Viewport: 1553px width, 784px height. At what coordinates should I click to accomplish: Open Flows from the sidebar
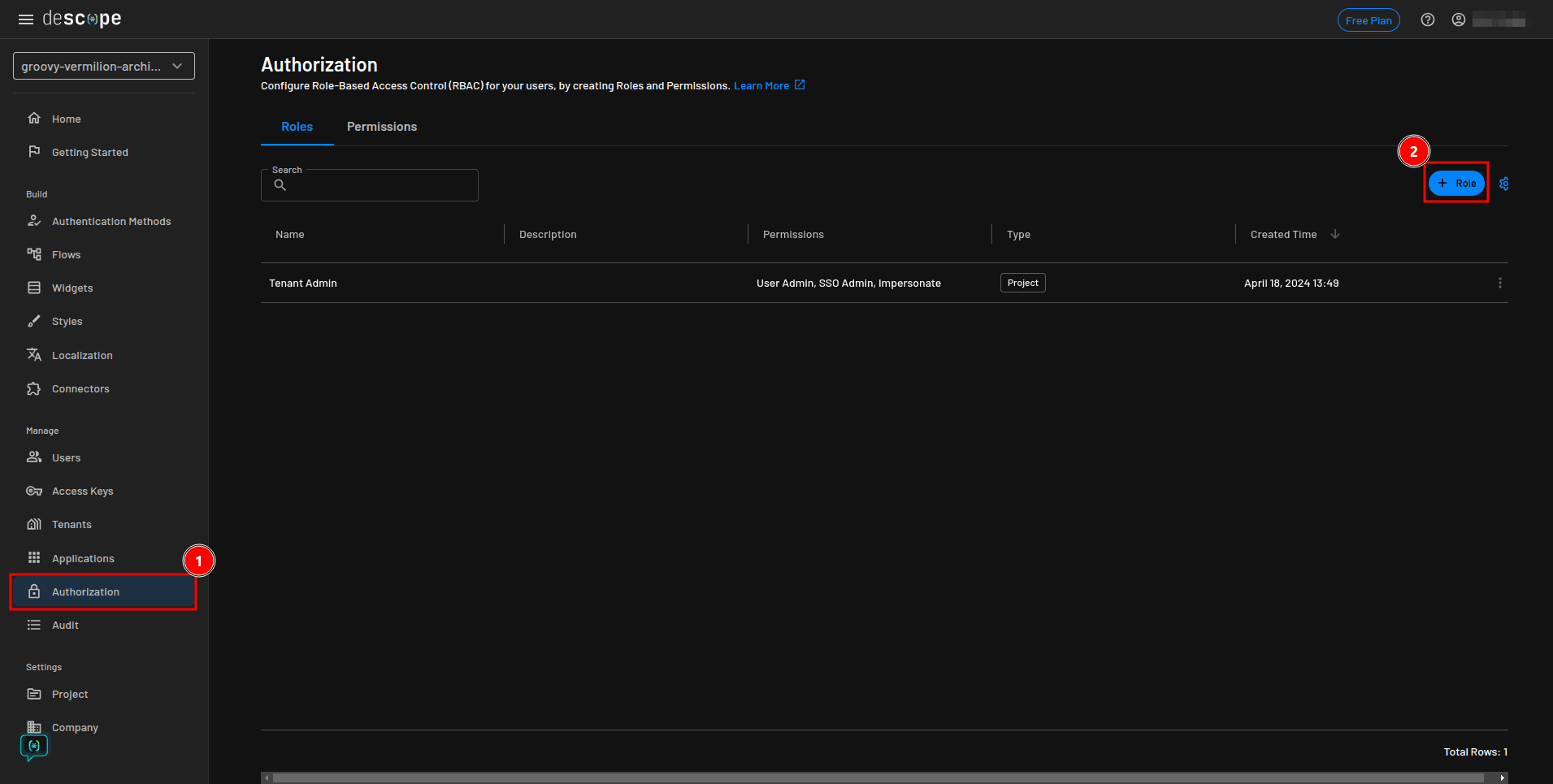(66, 255)
